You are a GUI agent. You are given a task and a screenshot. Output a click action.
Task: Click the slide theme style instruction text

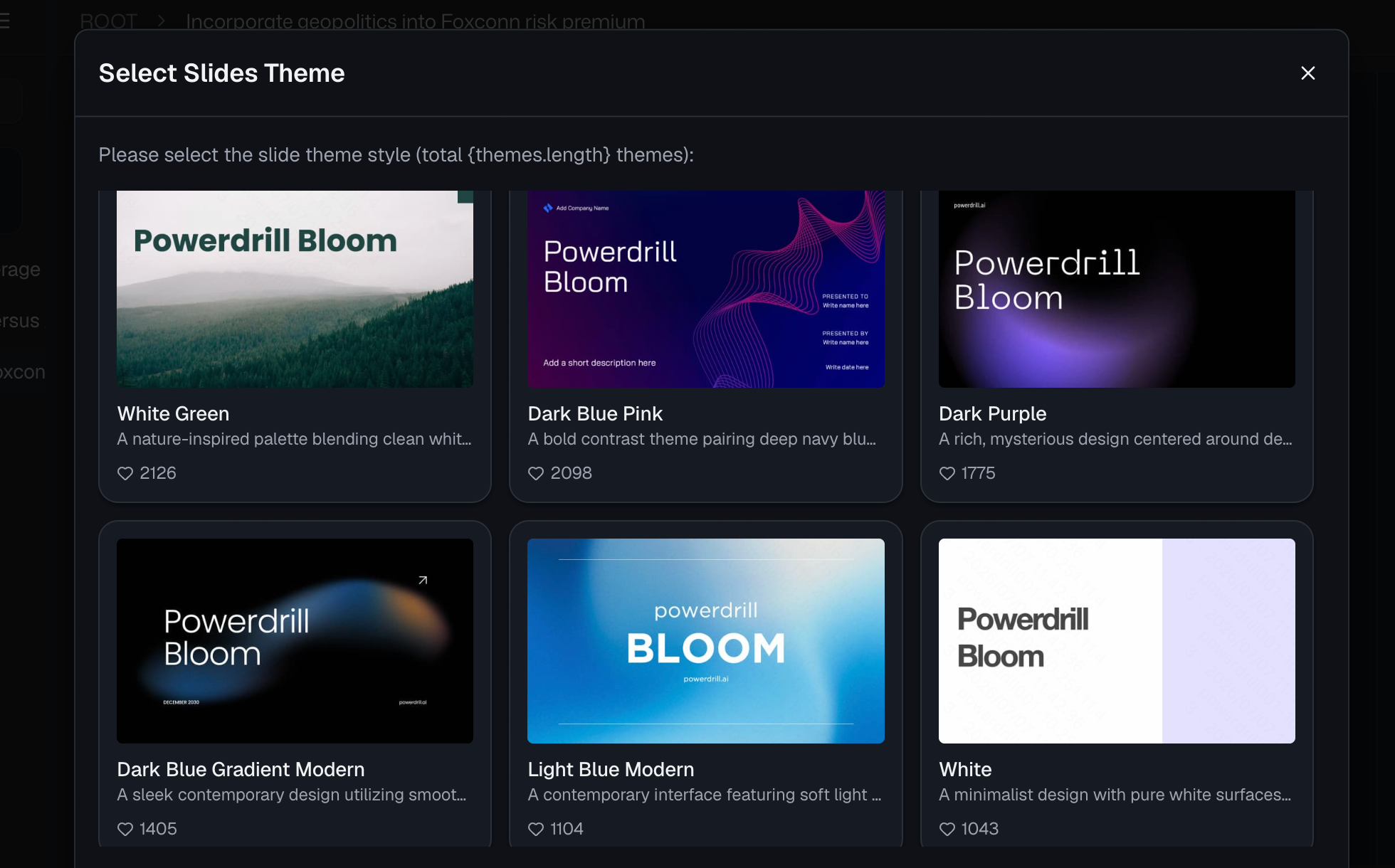396,154
